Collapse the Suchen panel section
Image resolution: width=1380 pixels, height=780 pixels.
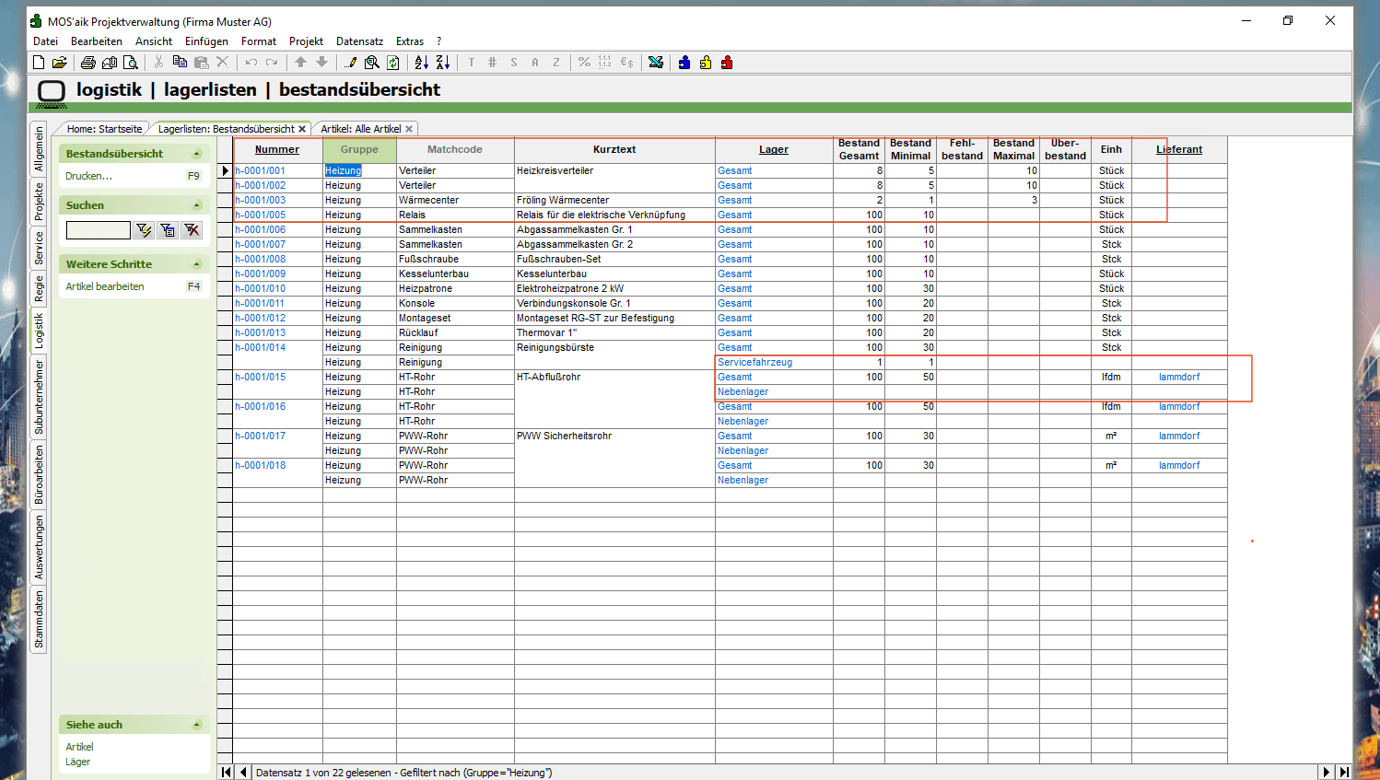coord(197,206)
